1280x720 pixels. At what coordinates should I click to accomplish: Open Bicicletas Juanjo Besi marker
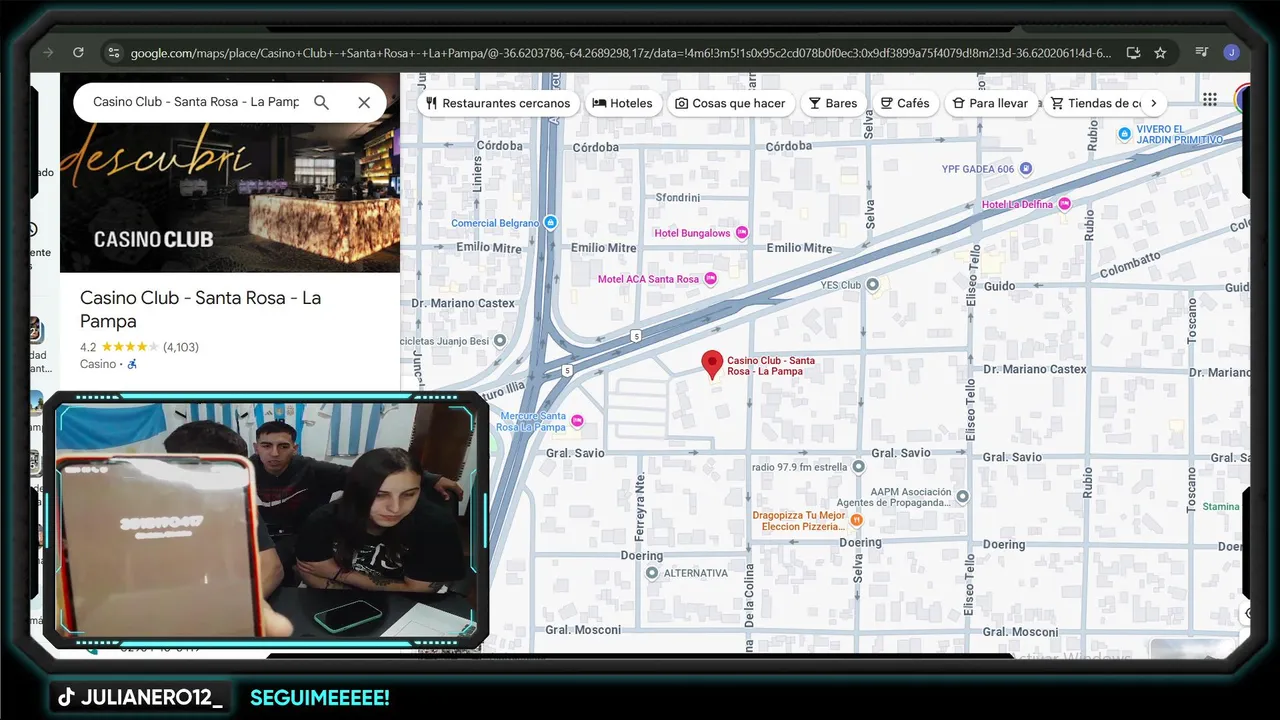[500, 341]
